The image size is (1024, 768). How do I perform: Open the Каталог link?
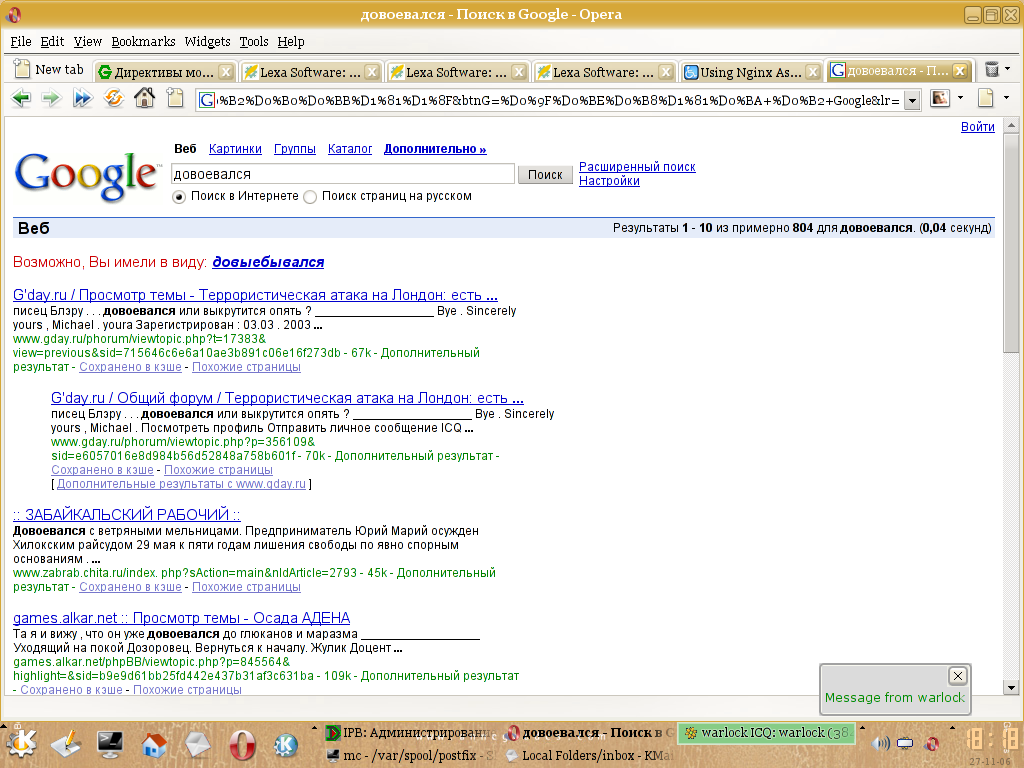click(350, 149)
